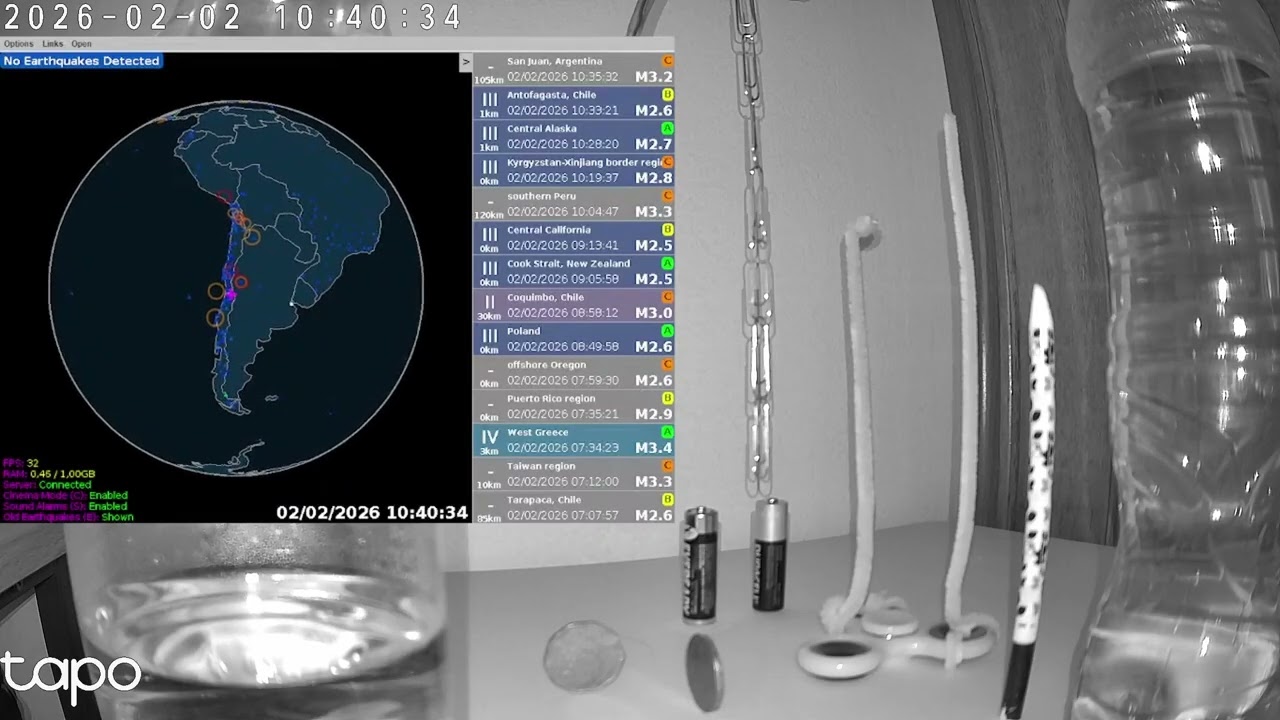The image size is (1280, 720).
Task: Click intensity III icon on Kyrgyzstan-Xinjiang row
Action: (489, 167)
